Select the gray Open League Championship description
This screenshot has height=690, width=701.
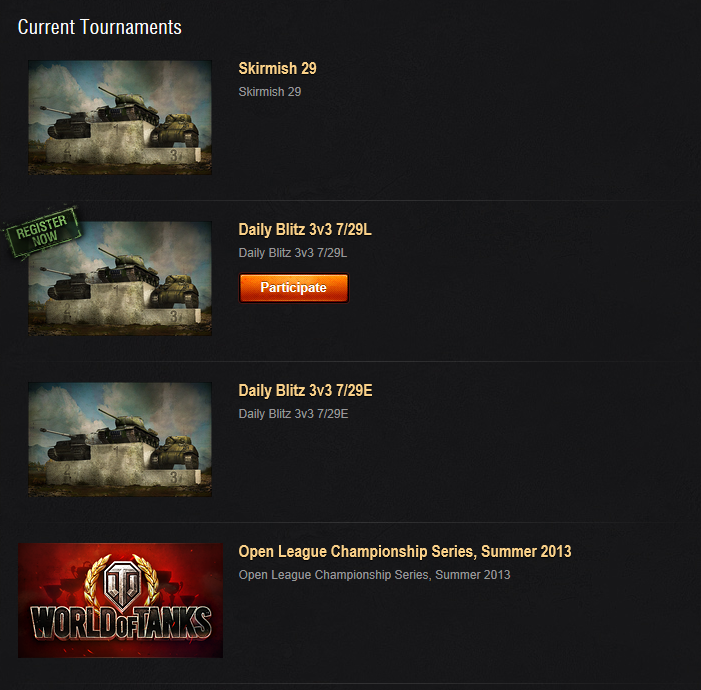[x=374, y=575]
